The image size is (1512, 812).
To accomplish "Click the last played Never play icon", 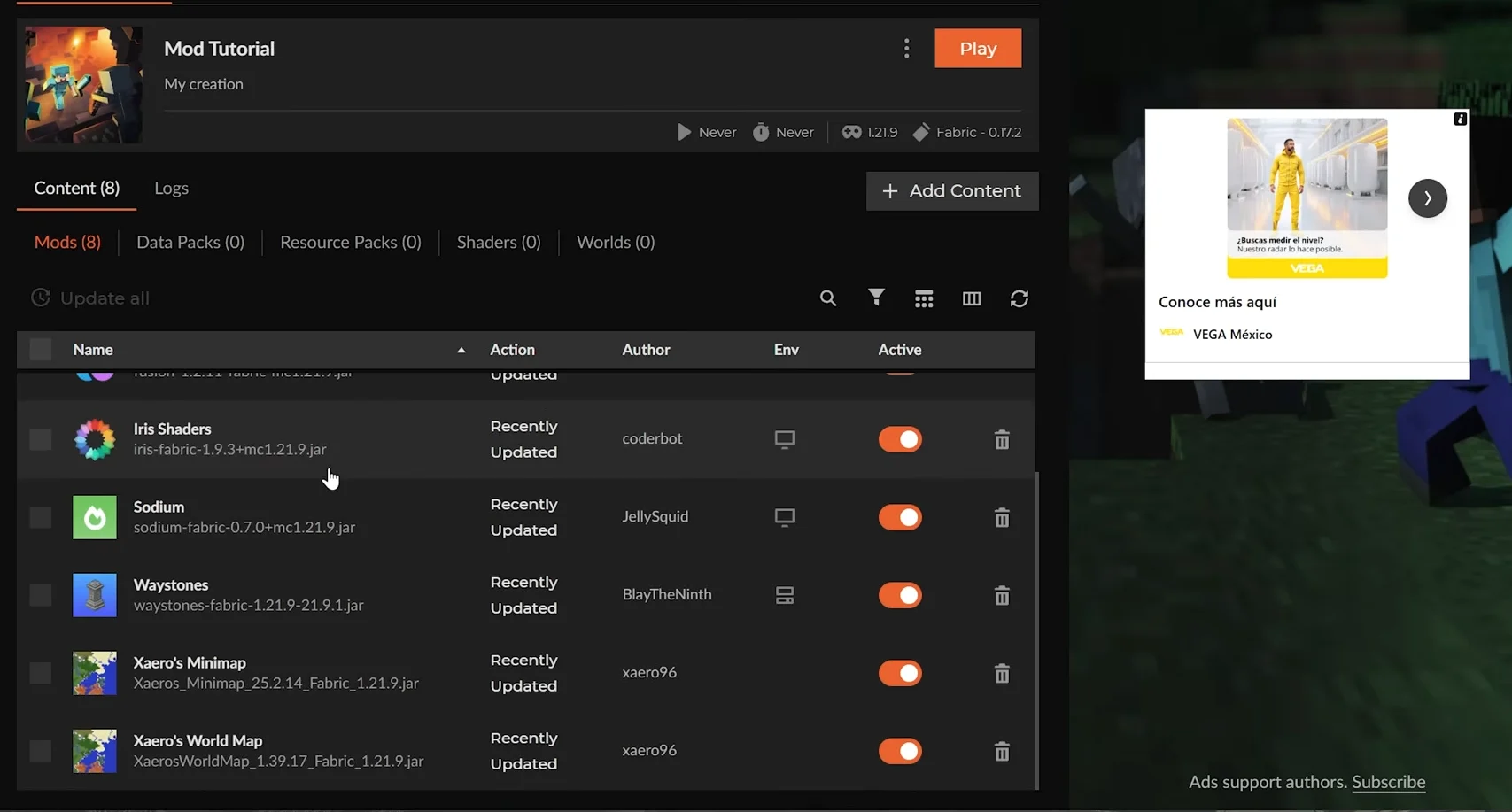I will [684, 132].
